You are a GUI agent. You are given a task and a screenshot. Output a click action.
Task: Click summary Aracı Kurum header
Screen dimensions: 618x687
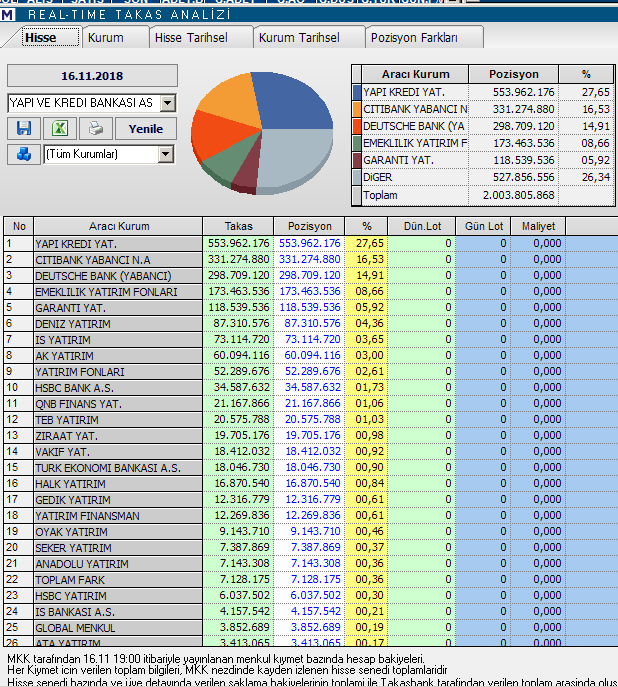point(415,74)
